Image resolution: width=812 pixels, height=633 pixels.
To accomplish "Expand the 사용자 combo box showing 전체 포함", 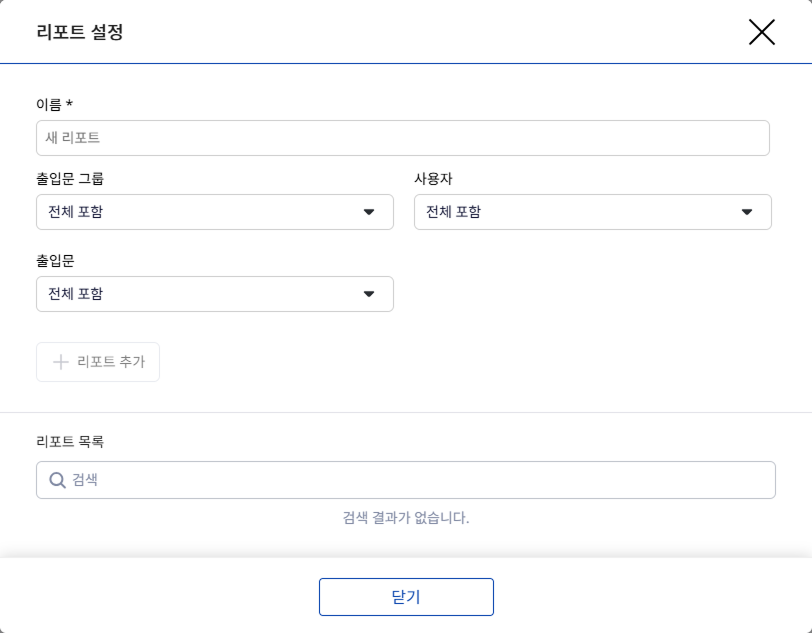I will coord(580,212).
